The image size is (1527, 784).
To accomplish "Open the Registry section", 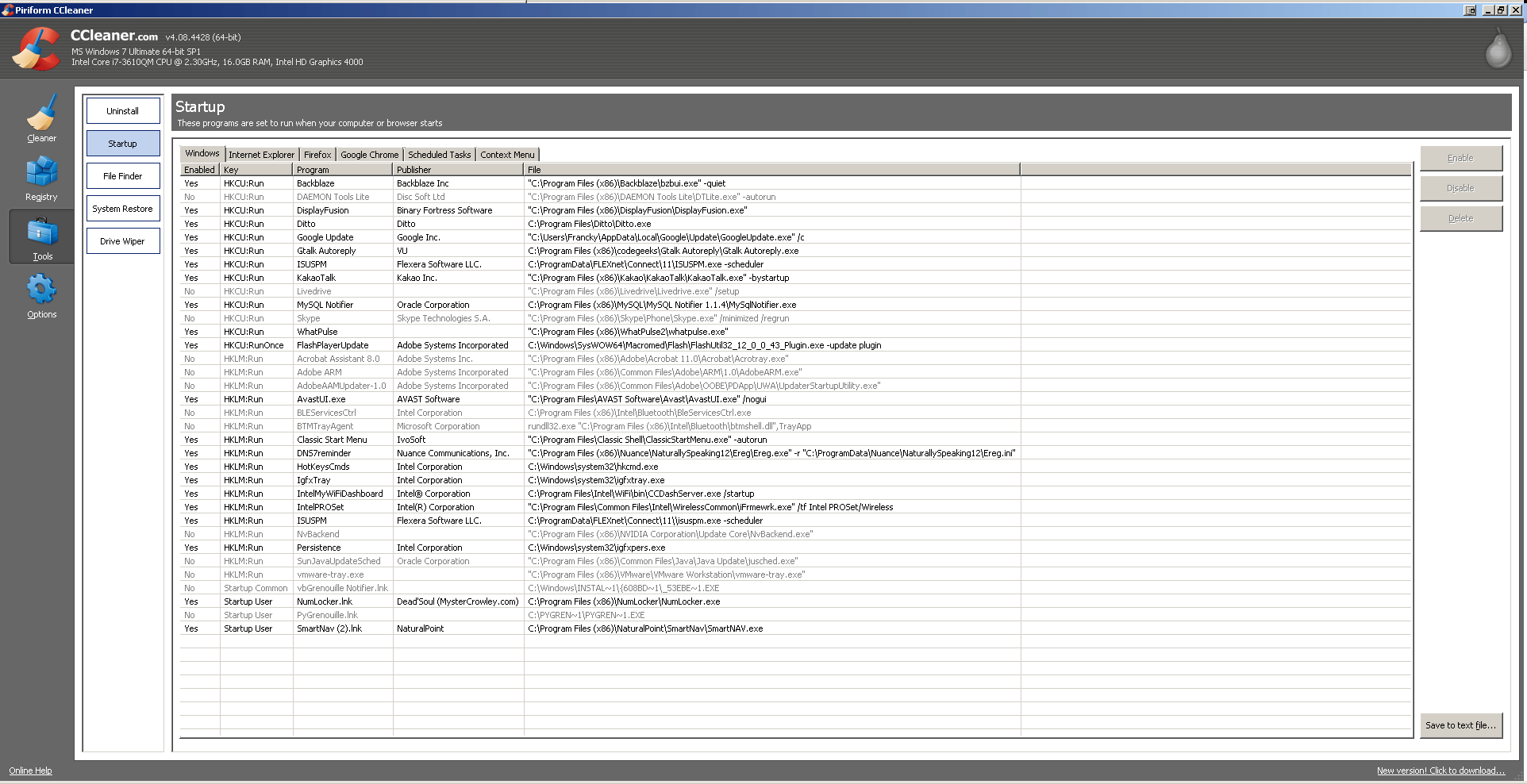I will [41, 178].
